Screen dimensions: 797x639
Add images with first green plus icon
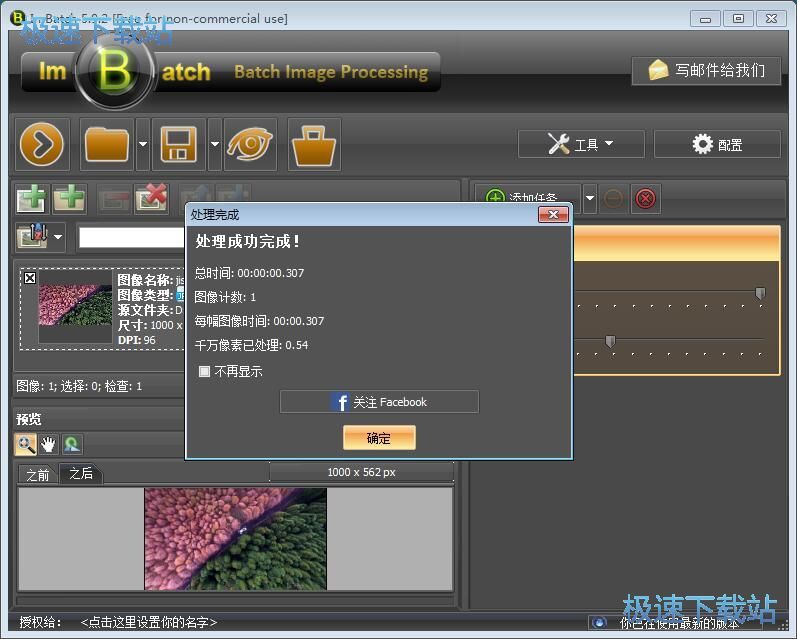point(32,198)
